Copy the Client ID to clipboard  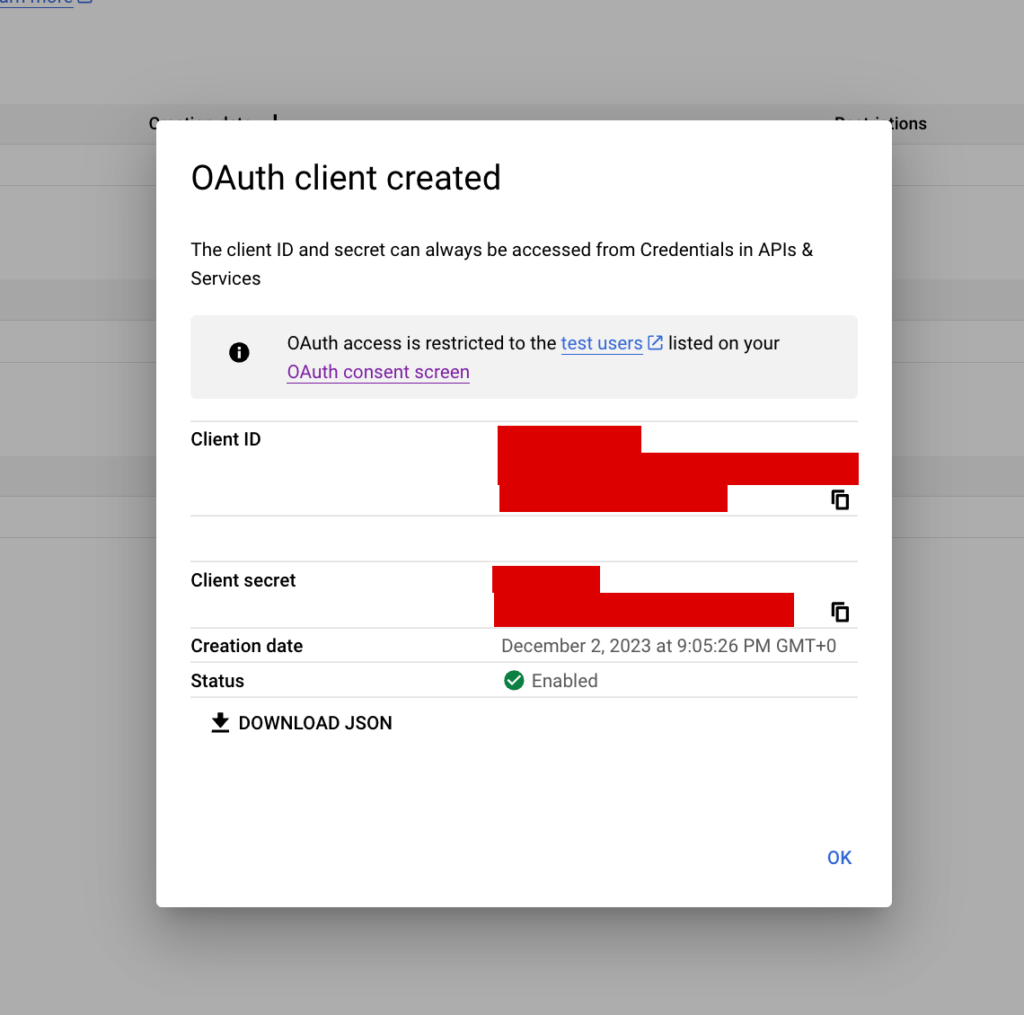click(x=840, y=500)
